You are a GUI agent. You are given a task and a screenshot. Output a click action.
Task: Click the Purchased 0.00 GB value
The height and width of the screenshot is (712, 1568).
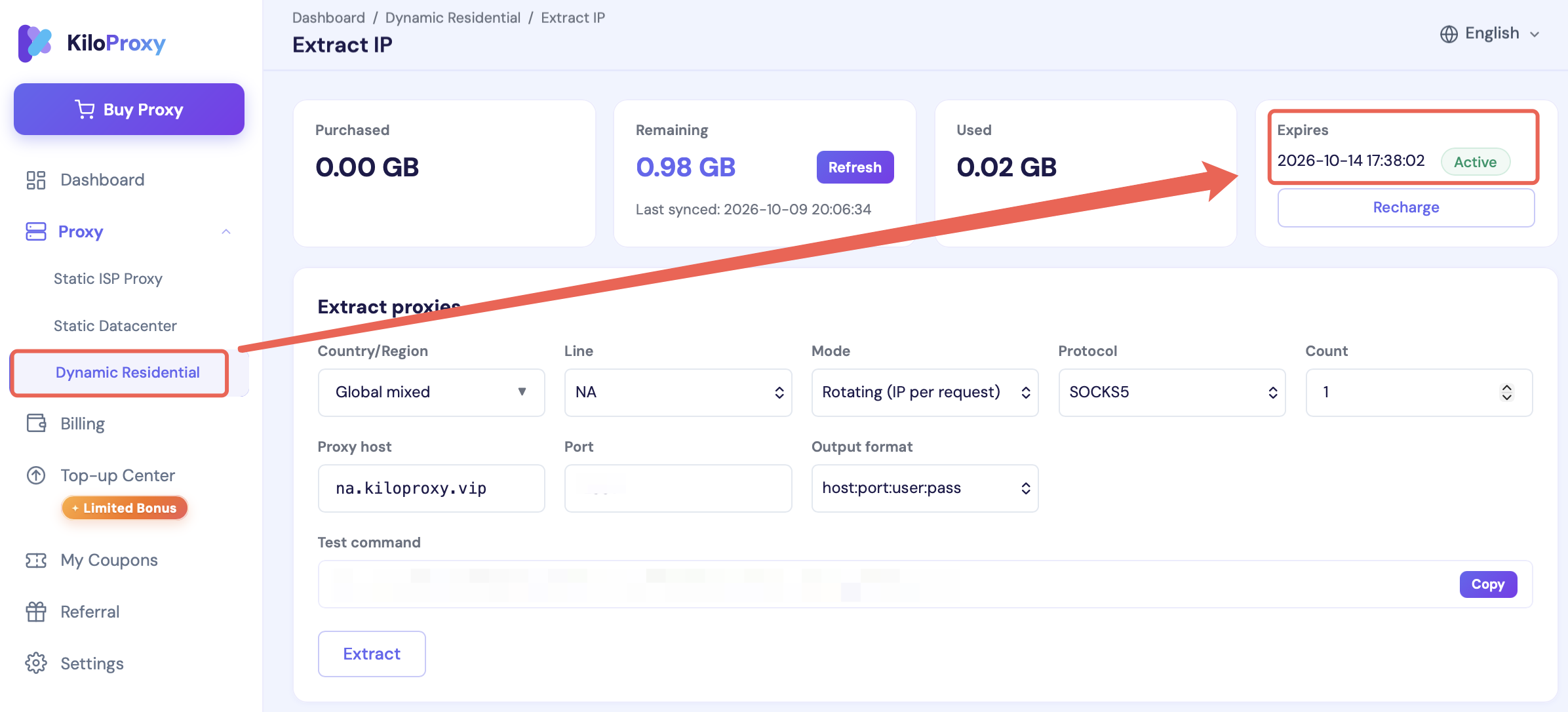[x=367, y=167]
